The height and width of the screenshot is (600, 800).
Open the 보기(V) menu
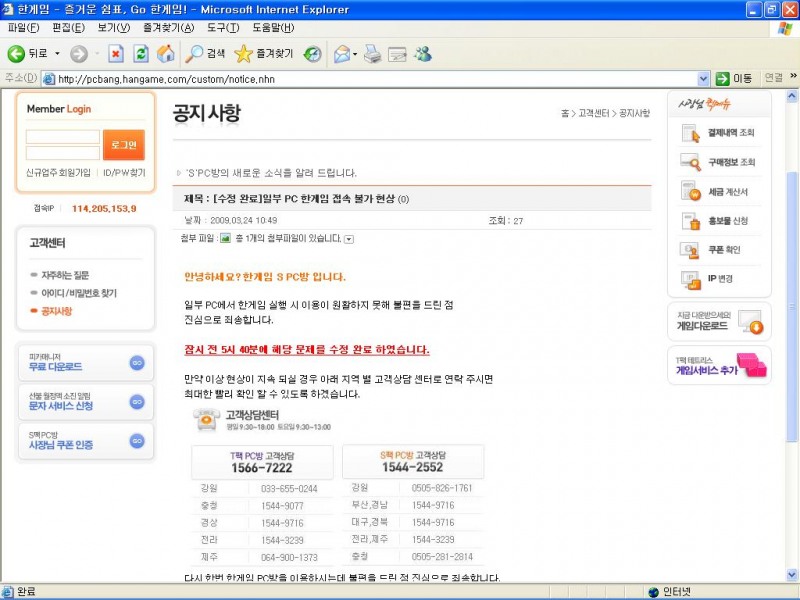(x=114, y=28)
